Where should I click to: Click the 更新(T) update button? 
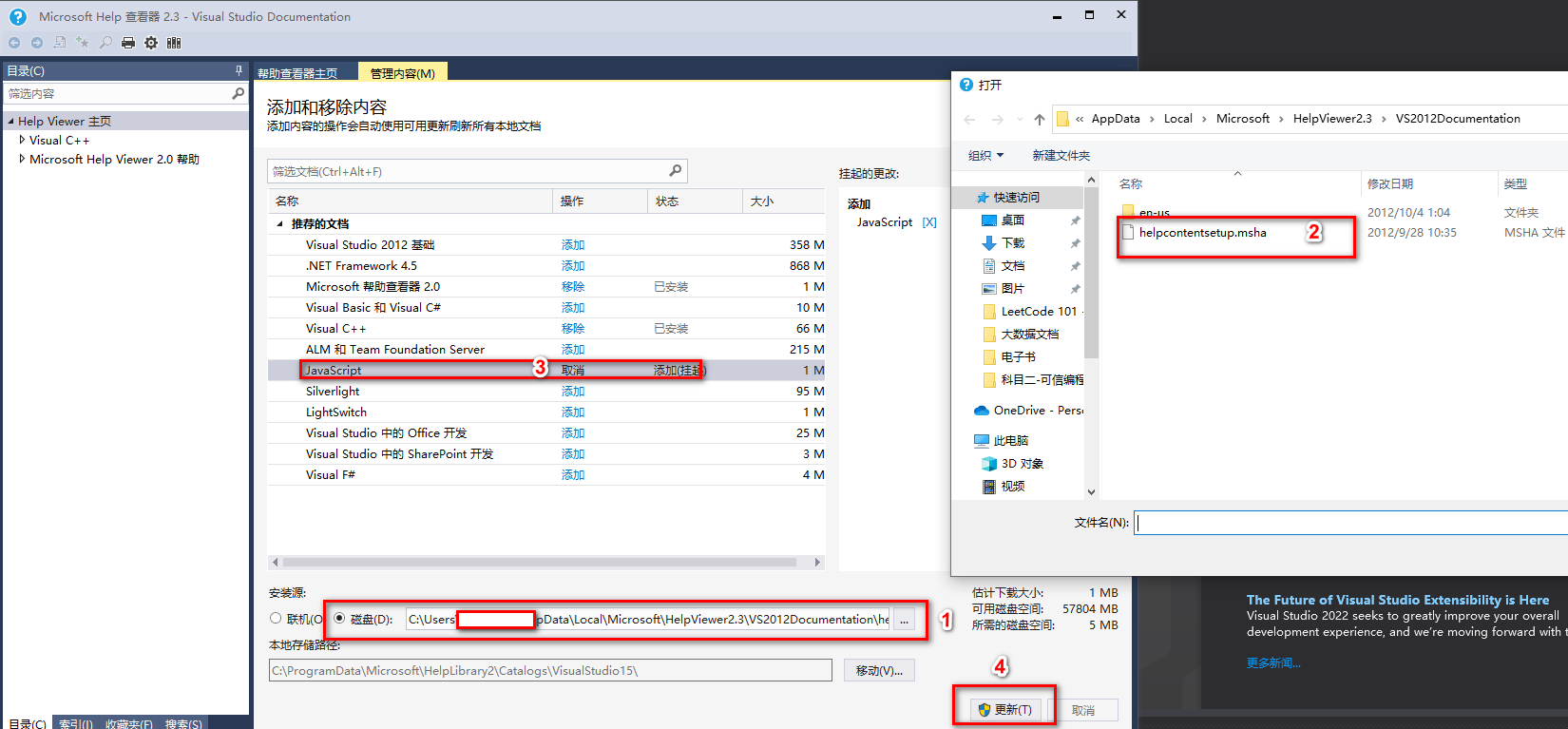pos(1005,710)
